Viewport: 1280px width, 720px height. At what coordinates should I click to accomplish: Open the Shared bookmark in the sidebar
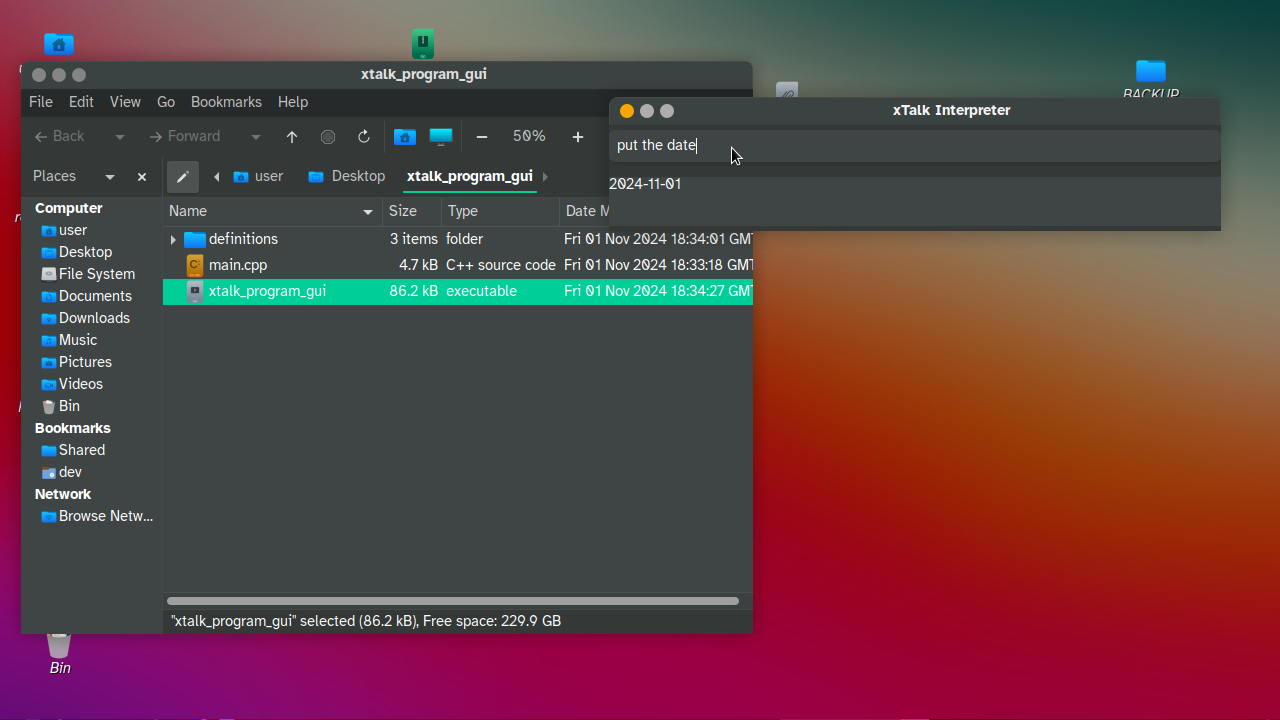tap(73, 450)
